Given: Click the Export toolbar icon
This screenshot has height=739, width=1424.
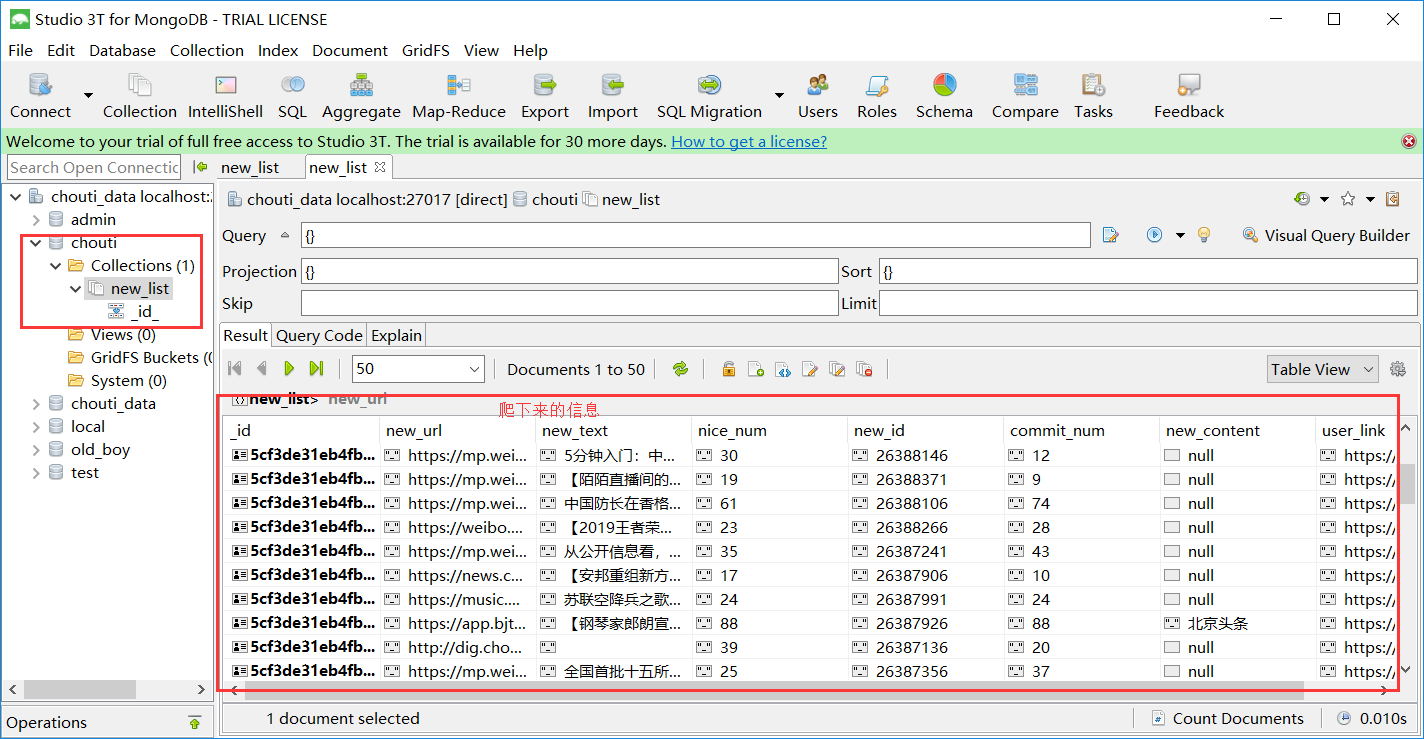Looking at the screenshot, I should 545,96.
